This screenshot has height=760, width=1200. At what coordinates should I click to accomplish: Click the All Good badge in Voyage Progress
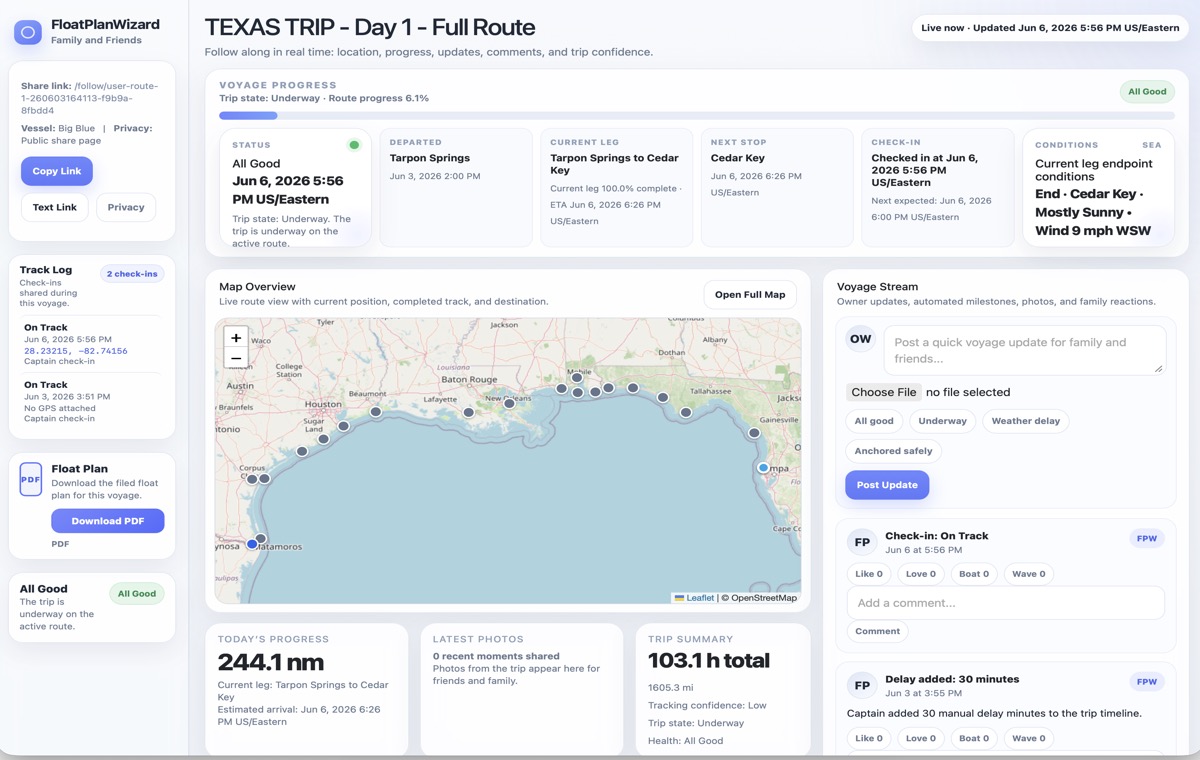1147,91
